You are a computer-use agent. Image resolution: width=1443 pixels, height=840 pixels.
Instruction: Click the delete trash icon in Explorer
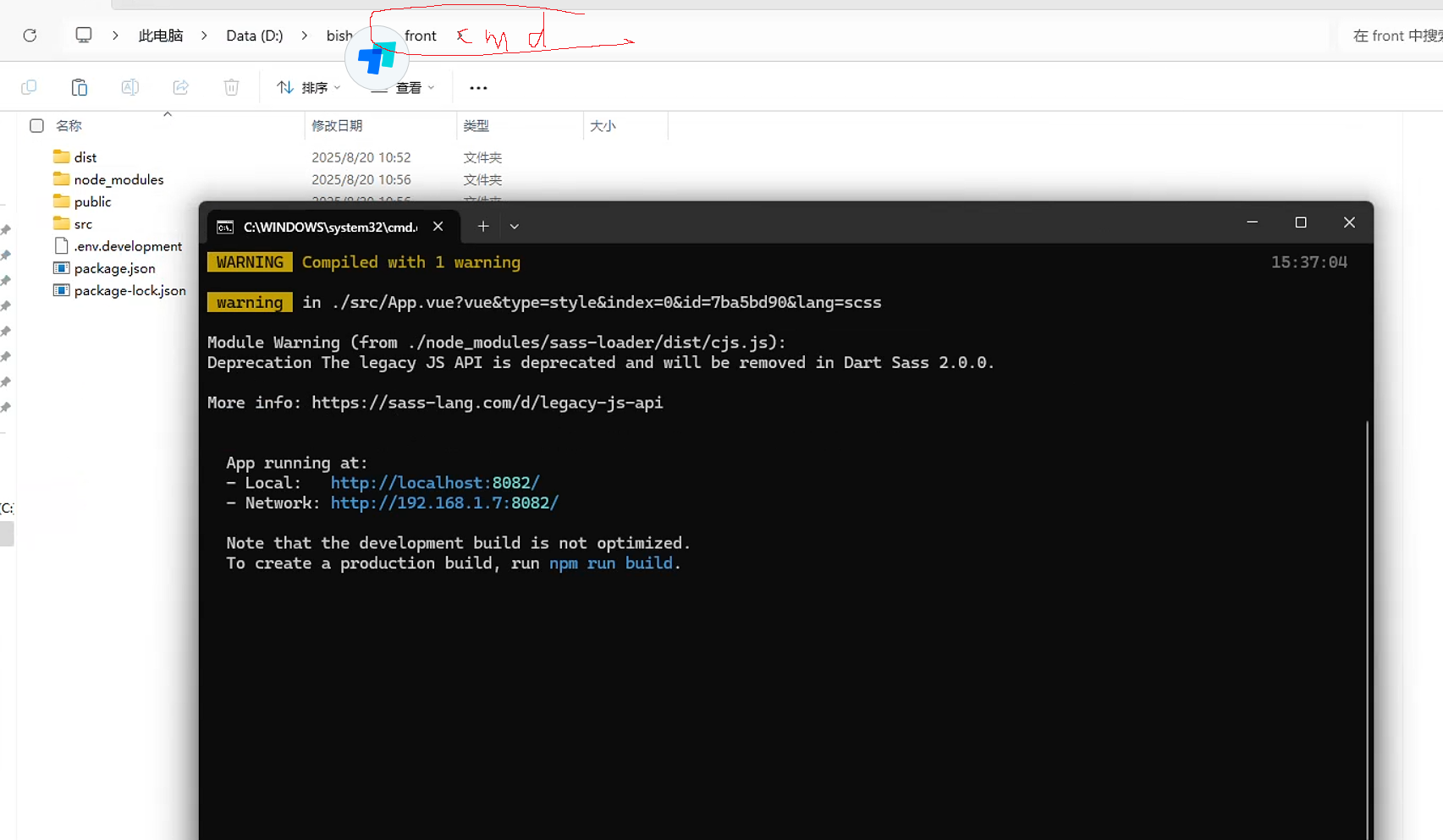(231, 87)
